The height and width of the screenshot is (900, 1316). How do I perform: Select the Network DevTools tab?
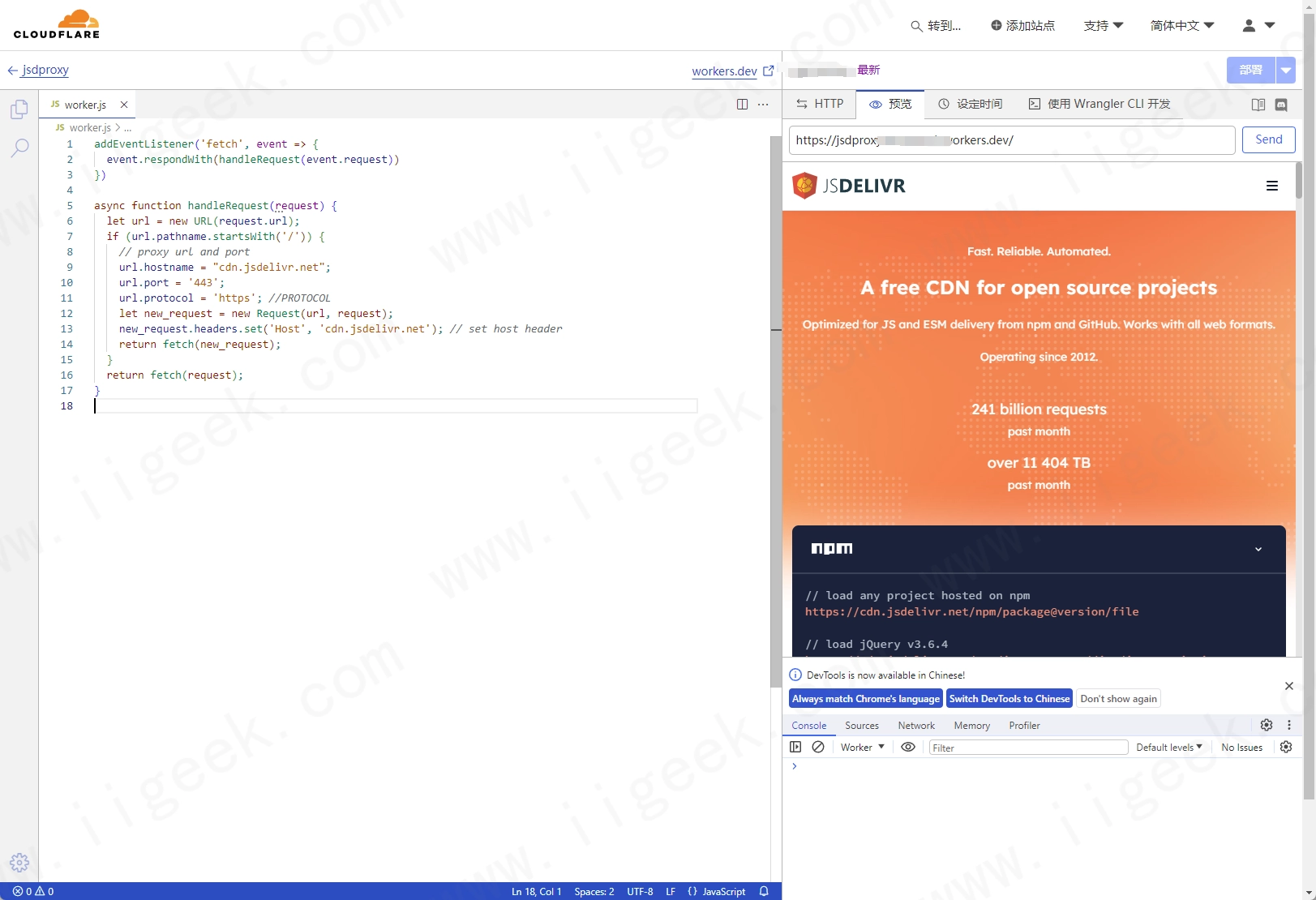click(916, 726)
